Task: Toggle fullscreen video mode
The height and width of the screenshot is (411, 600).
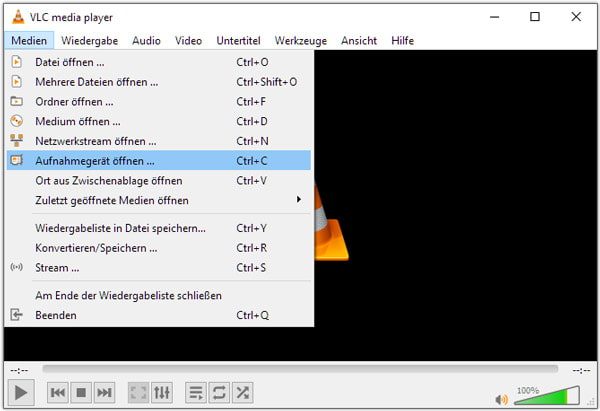Action: click(138, 393)
